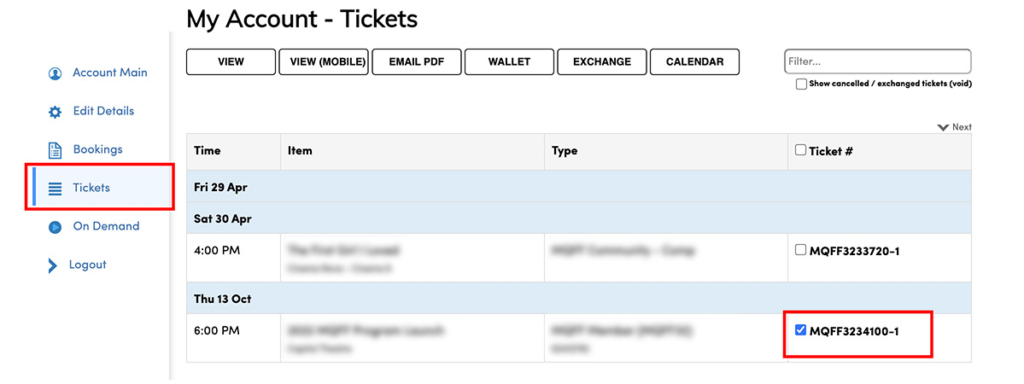Focus the Filter text field

pos(878,61)
